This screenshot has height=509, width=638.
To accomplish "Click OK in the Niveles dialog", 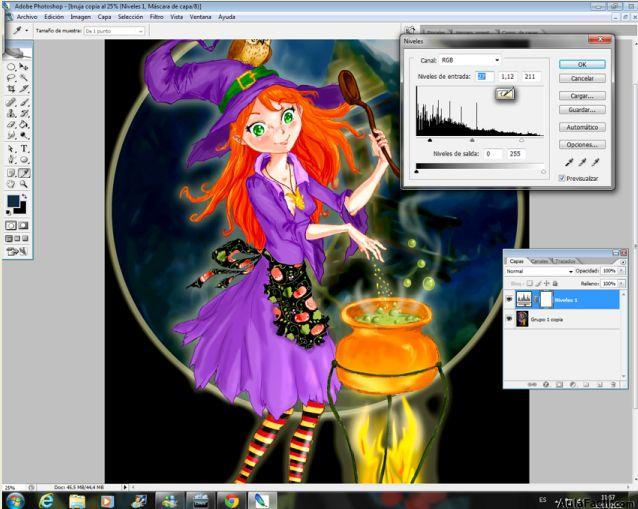I will [582, 64].
